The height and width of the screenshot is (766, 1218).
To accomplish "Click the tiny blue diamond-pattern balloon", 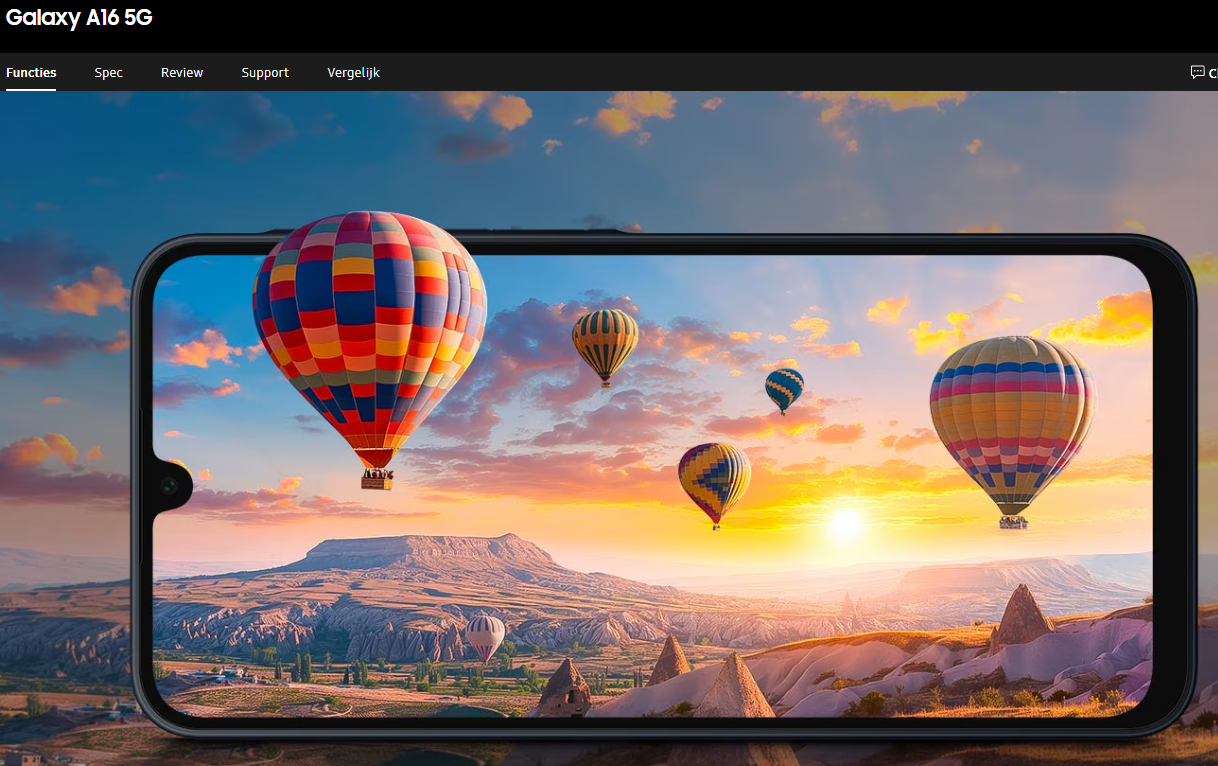I will pos(784,387).
